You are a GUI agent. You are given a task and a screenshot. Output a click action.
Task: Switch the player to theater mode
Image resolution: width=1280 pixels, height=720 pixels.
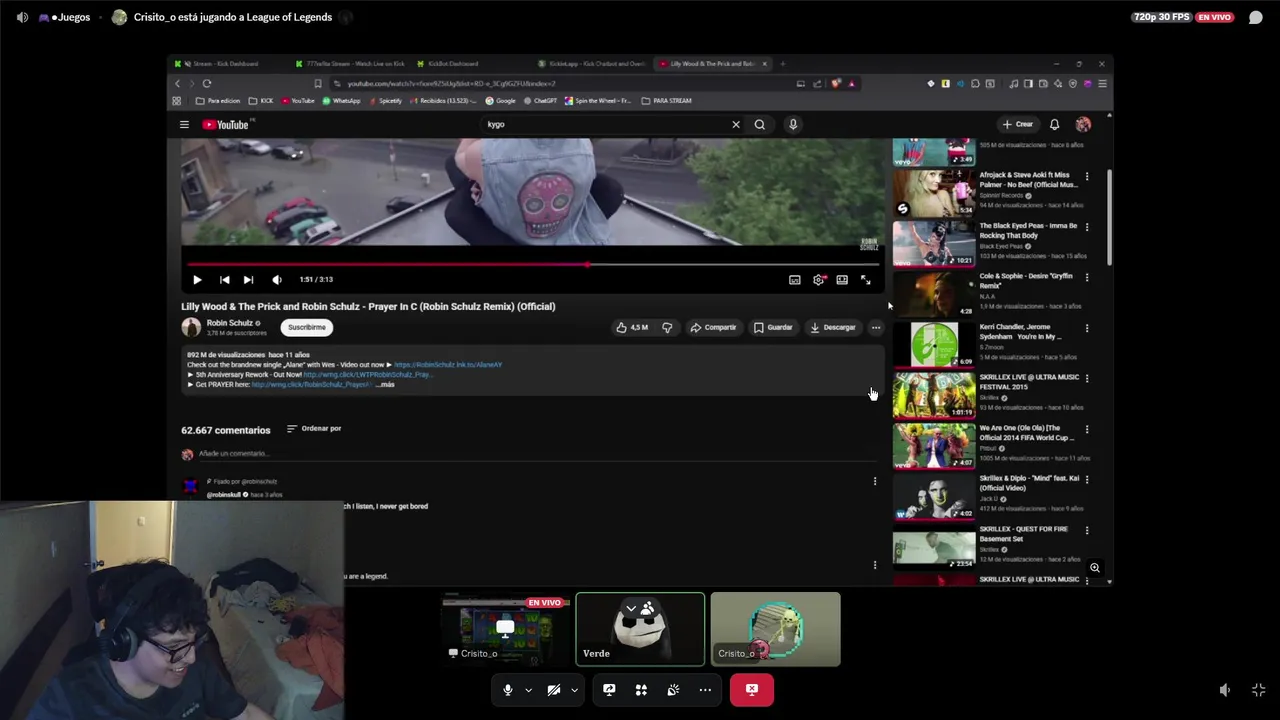842,280
